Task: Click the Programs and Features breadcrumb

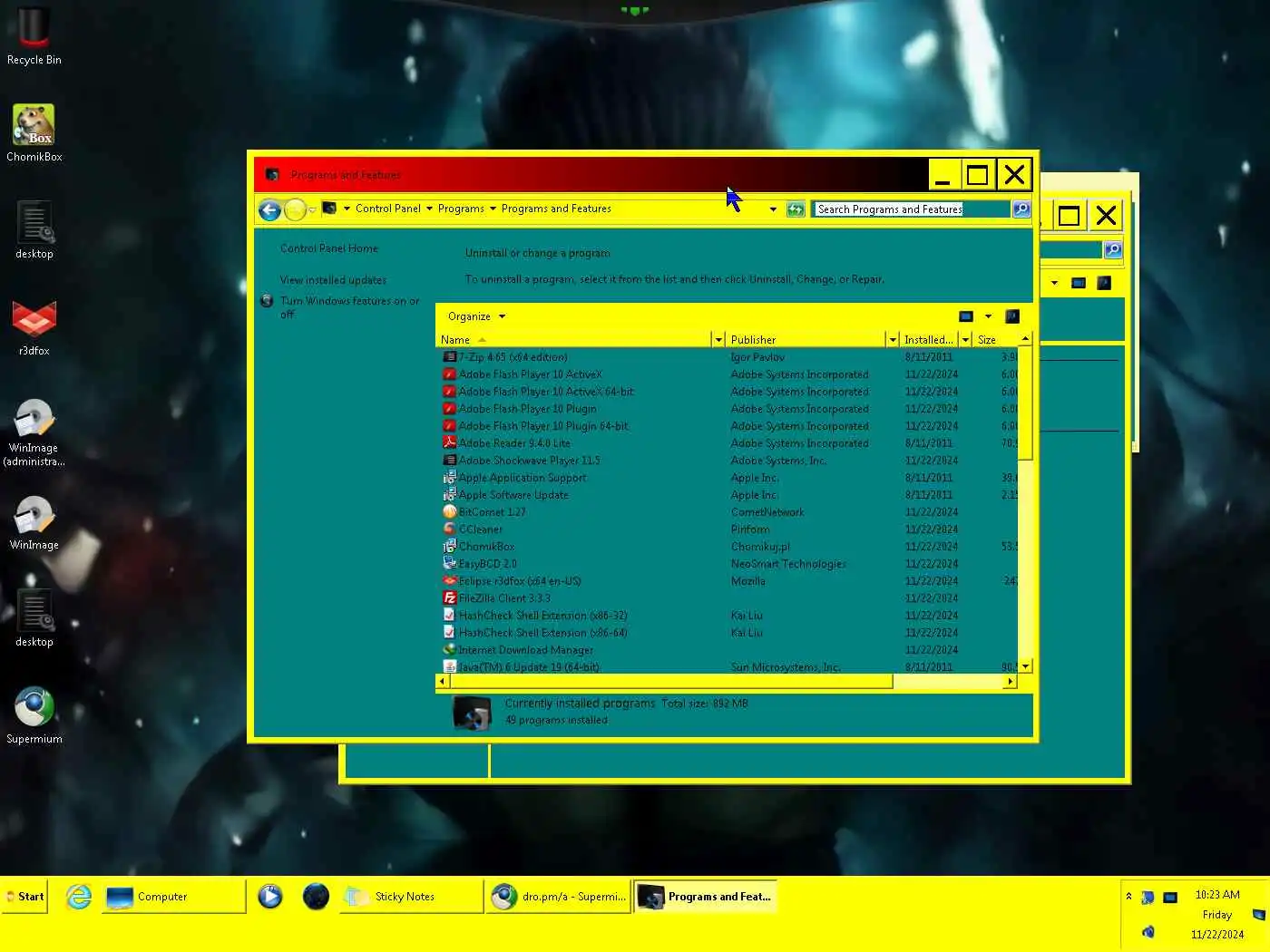Action: tap(556, 209)
